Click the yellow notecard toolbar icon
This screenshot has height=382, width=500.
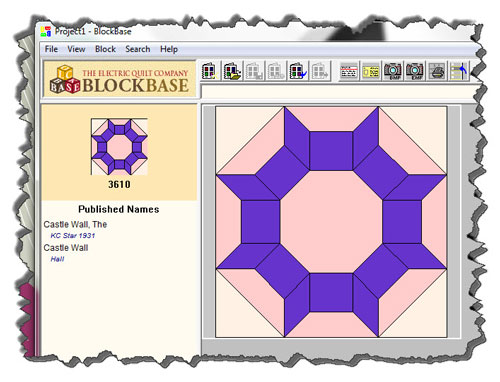[371, 71]
